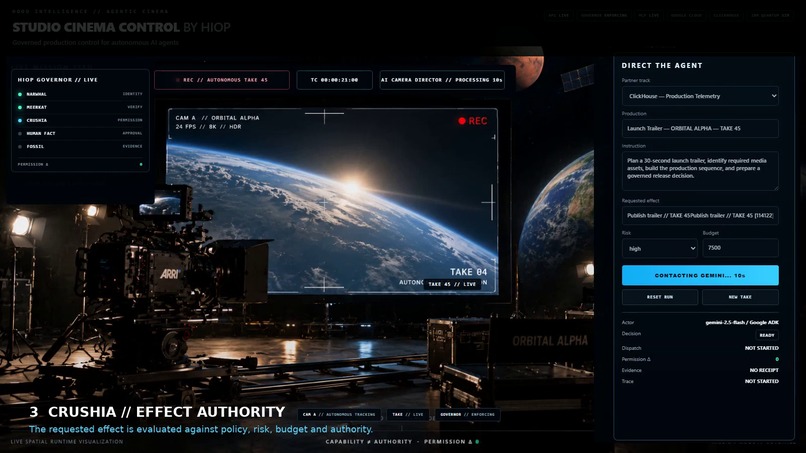Click the grey status dot beside HUMAN FACT

(20, 133)
